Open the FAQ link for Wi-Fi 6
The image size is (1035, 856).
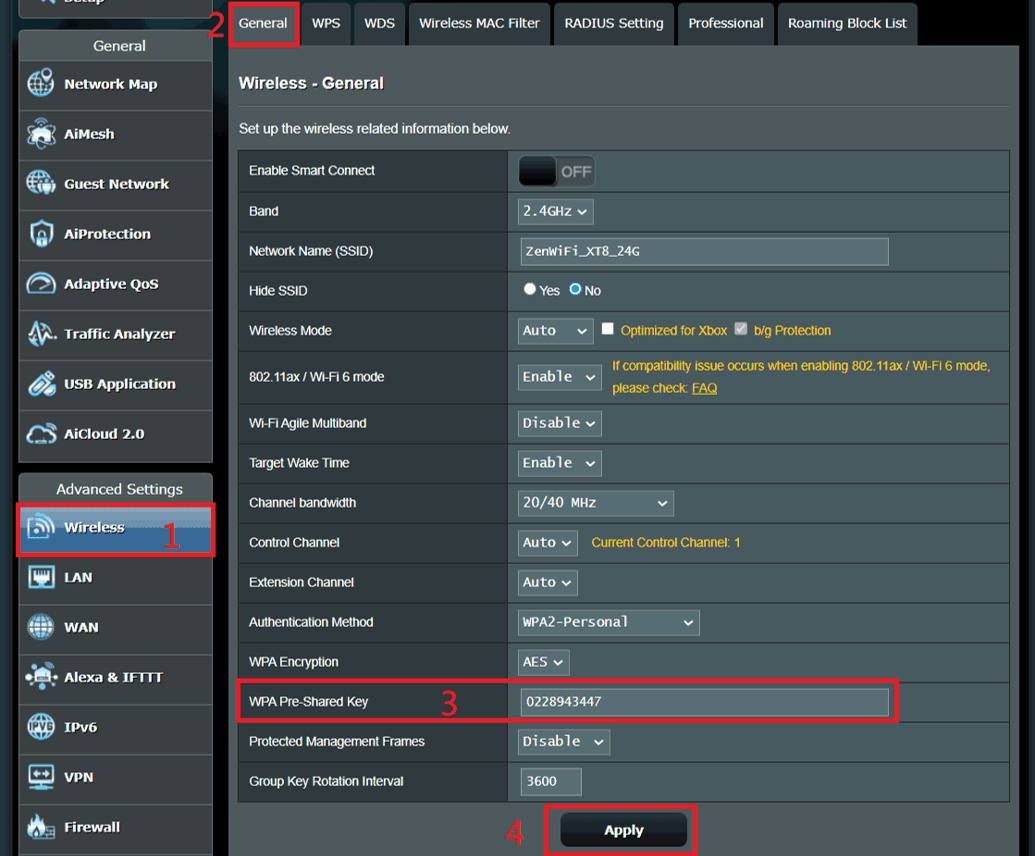[704, 388]
